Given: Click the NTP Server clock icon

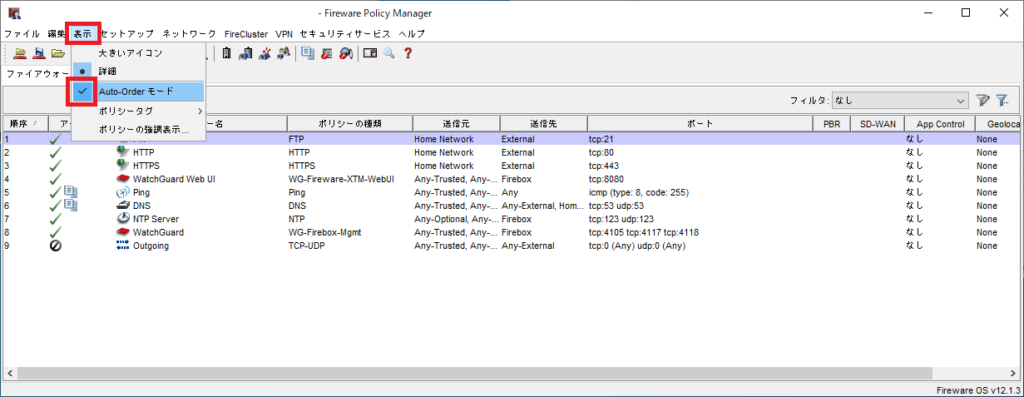Looking at the screenshot, I should point(122,219).
